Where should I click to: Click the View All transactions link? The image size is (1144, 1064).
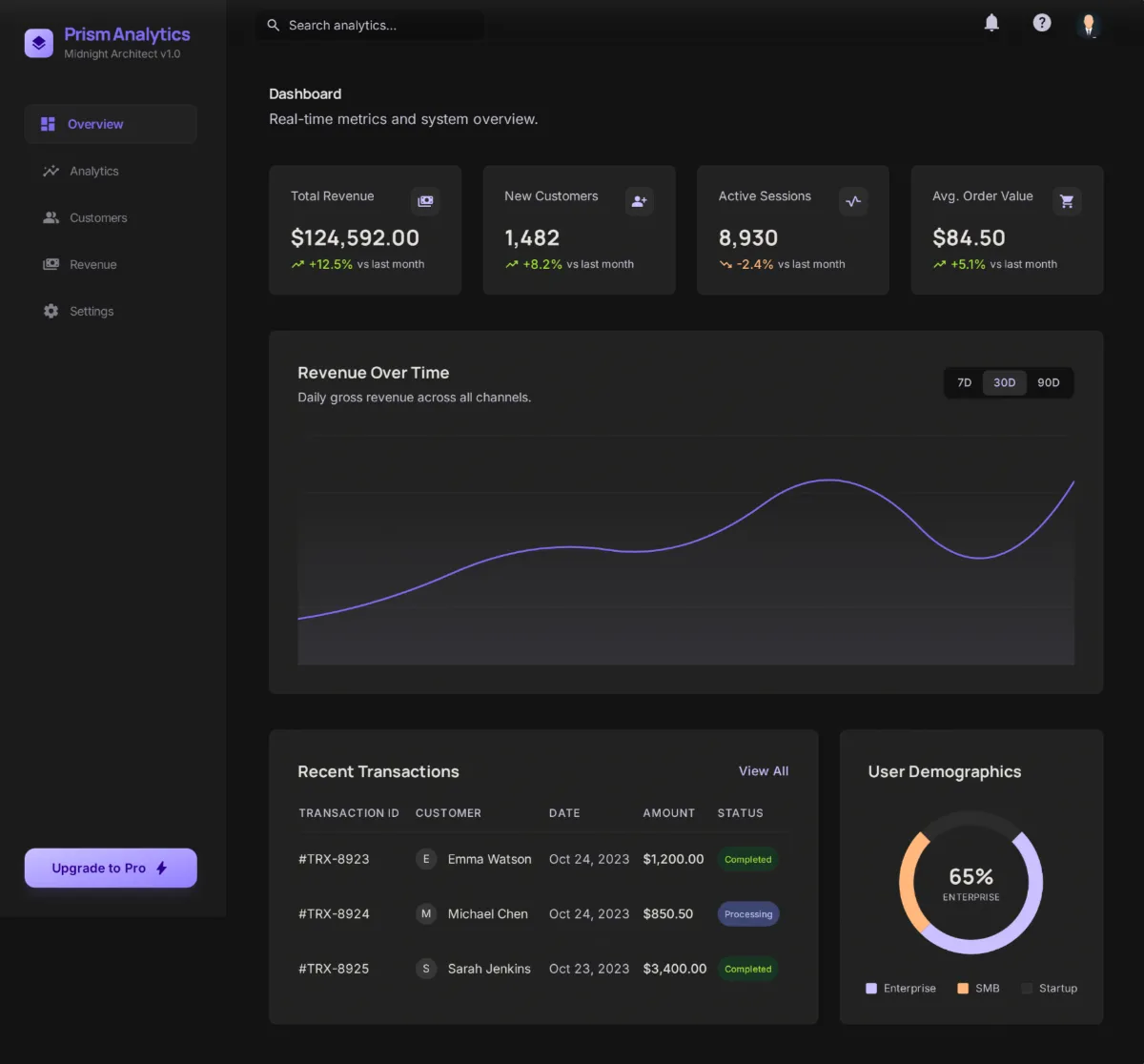coord(764,771)
